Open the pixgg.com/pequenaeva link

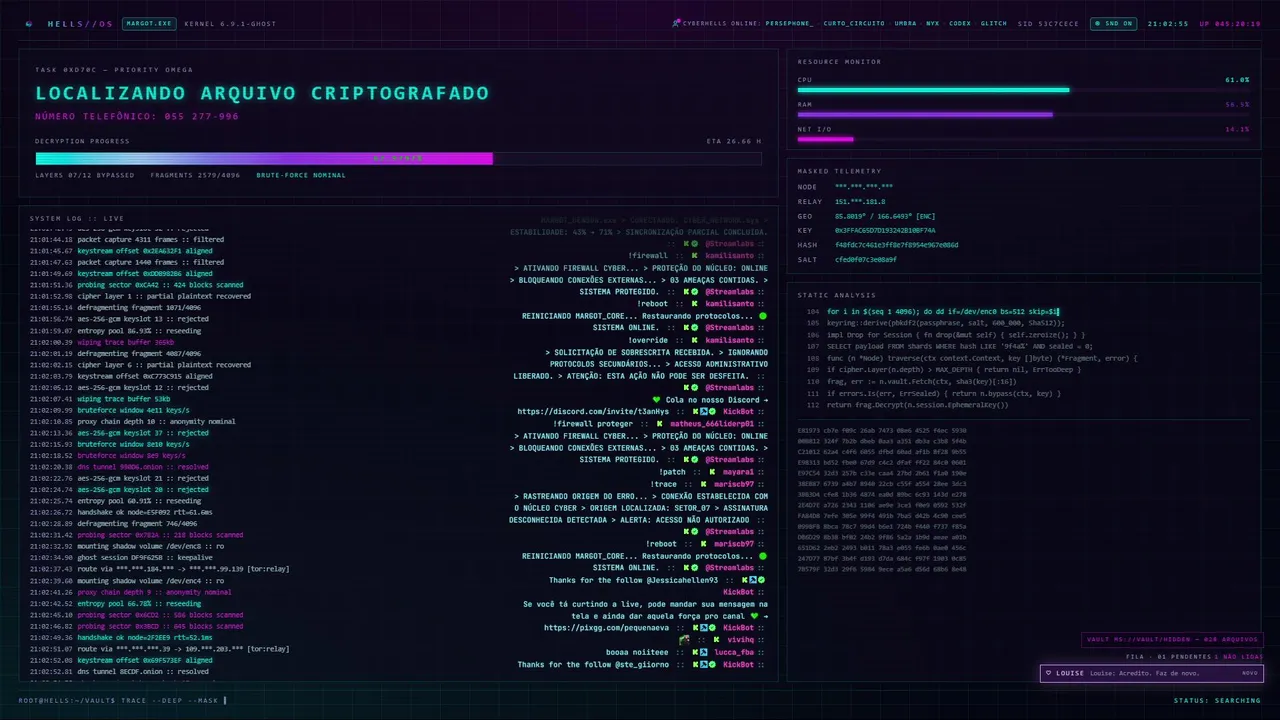coord(607,628)
